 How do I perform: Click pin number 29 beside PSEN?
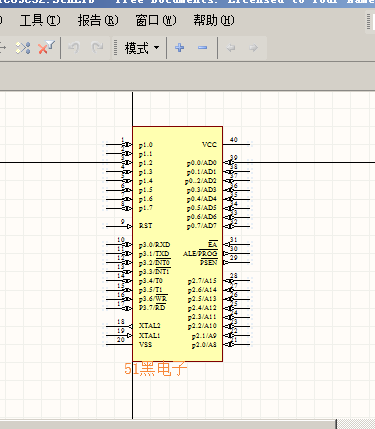[x=234, y=258]
